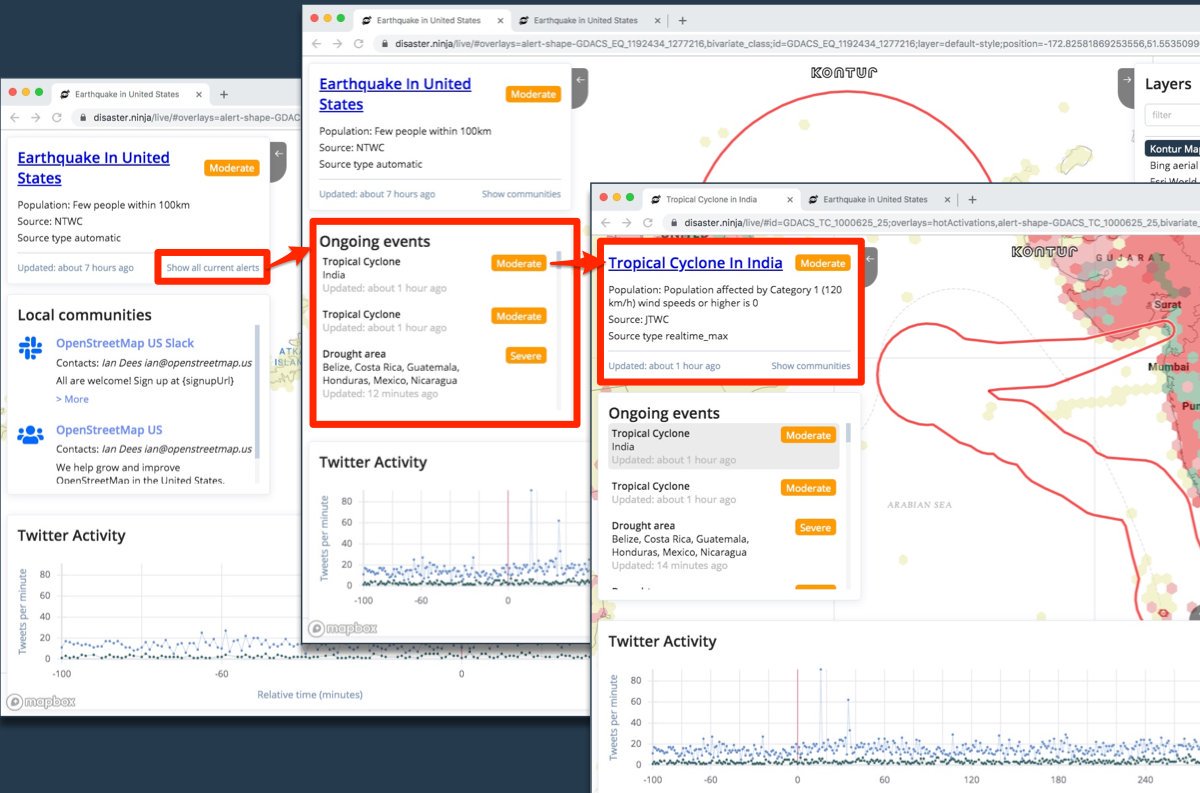This screenshot has width=1200, height=793.
Task: Select Bing aerial layer in Layers panel
Action: click(x=1174, y=166)
